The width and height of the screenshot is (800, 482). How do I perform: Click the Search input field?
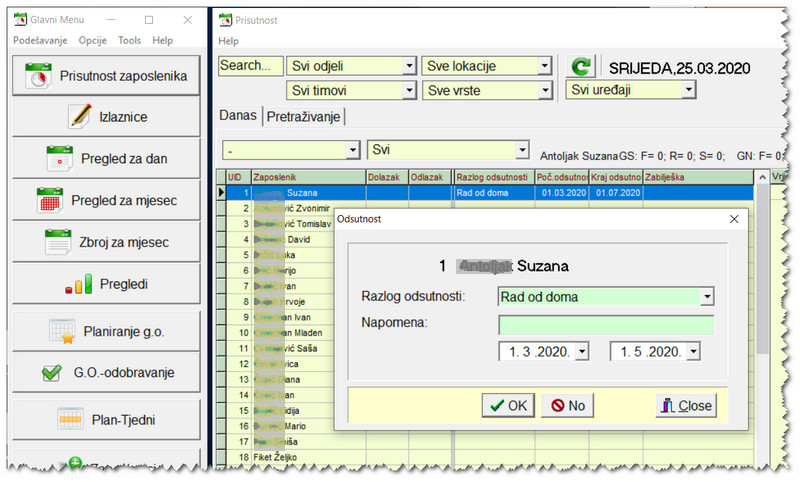[x=251, y=66]
